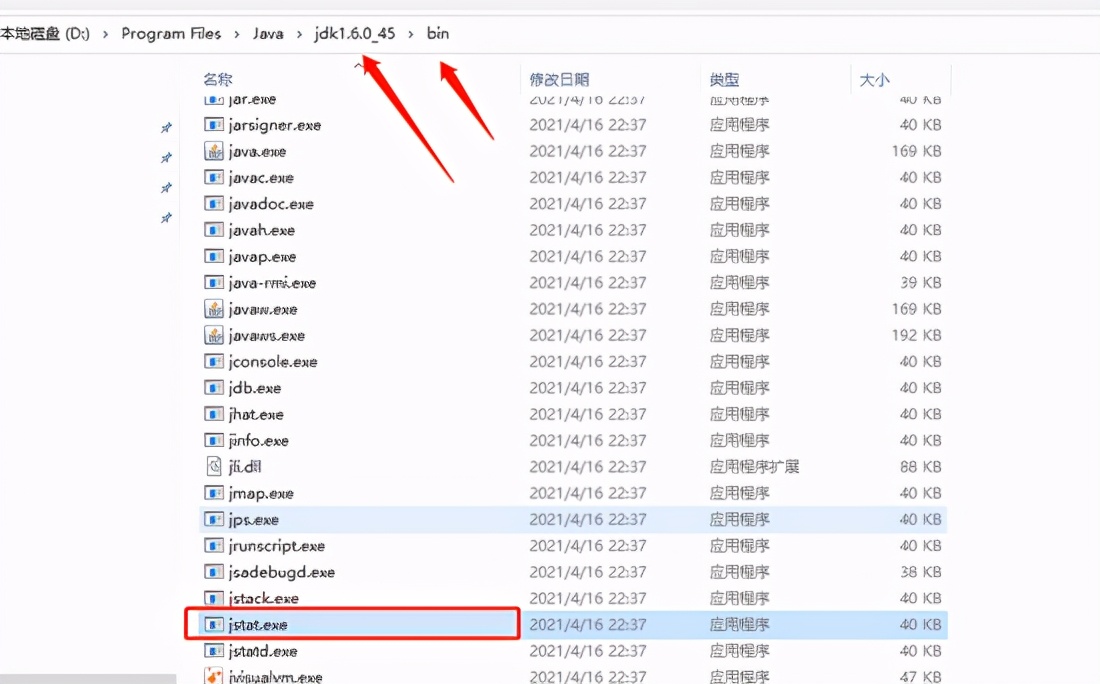
Task: Click the icon beside javah.exe
Action: click(213, 230)
